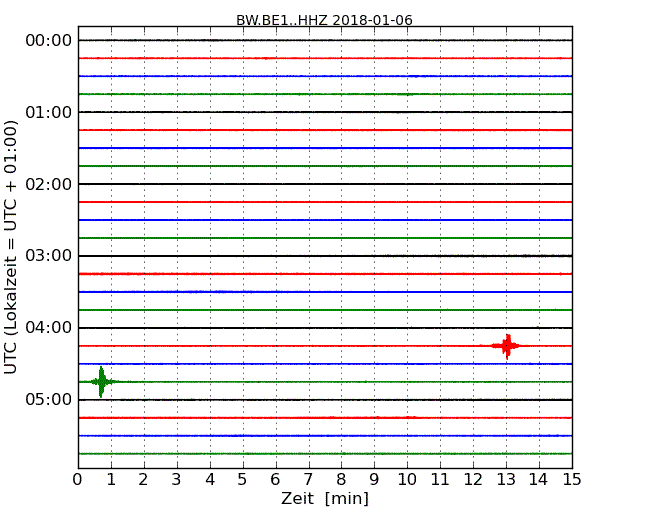The width and height of the screenshot is (650, 520).
Task: Click x-axis tick label 2
Action: (143, 480)
